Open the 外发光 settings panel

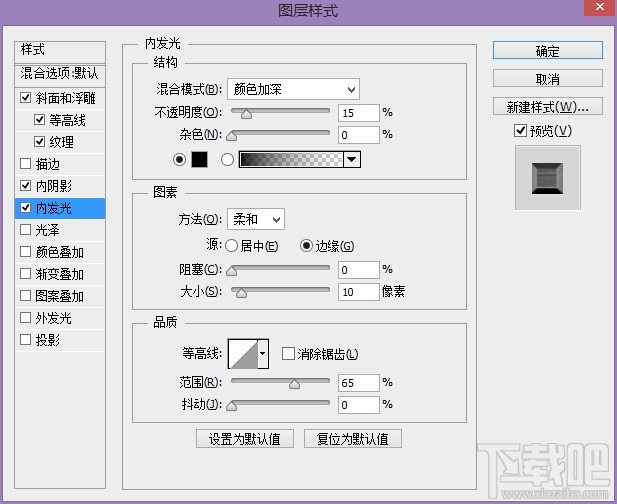54,318
